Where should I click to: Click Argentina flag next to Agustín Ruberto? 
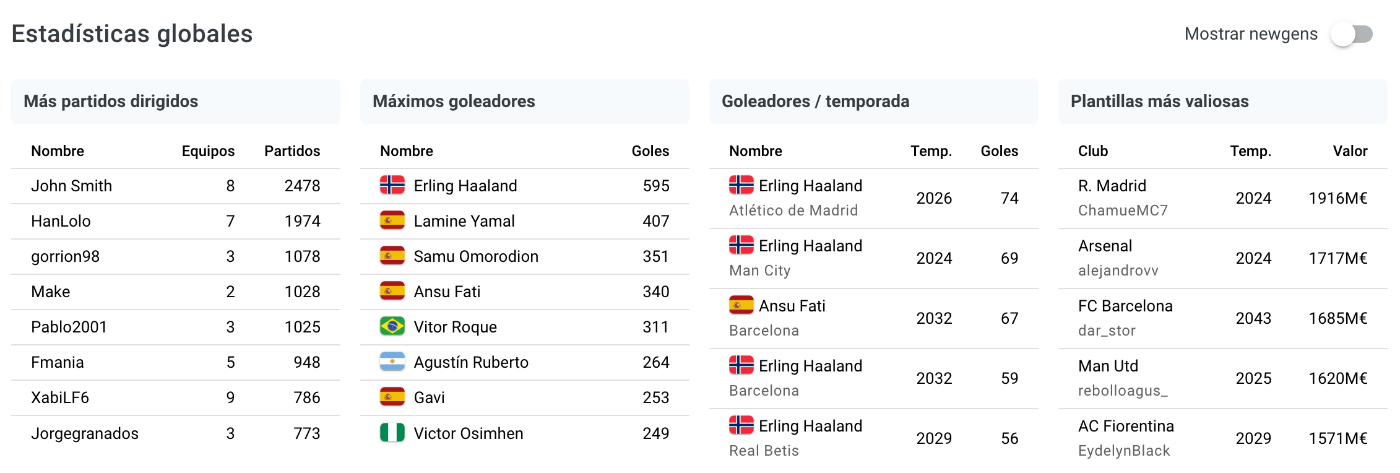[x=392, y=362]
